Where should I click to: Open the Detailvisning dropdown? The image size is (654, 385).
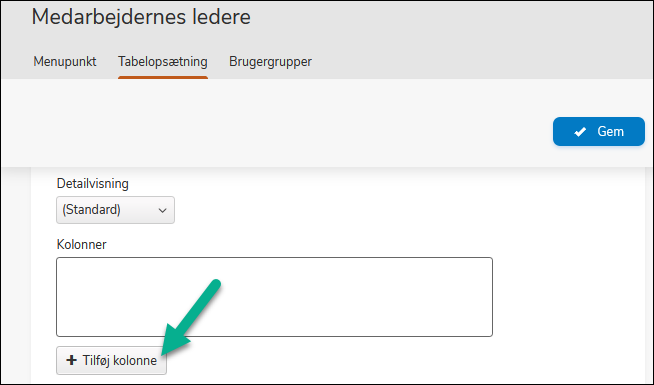point(116,210)
